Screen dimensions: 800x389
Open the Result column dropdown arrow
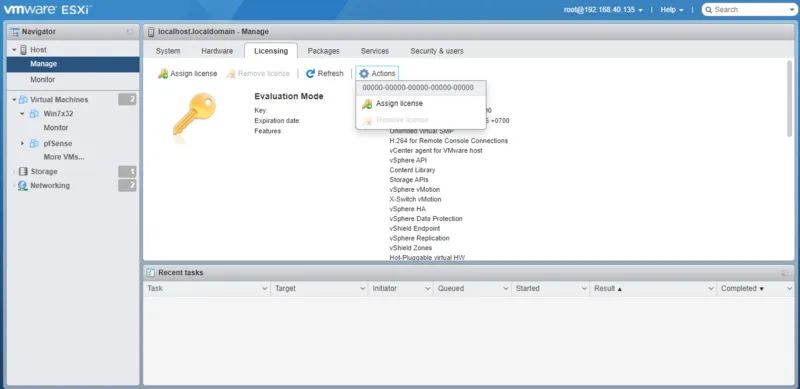(x=711, y=288)
